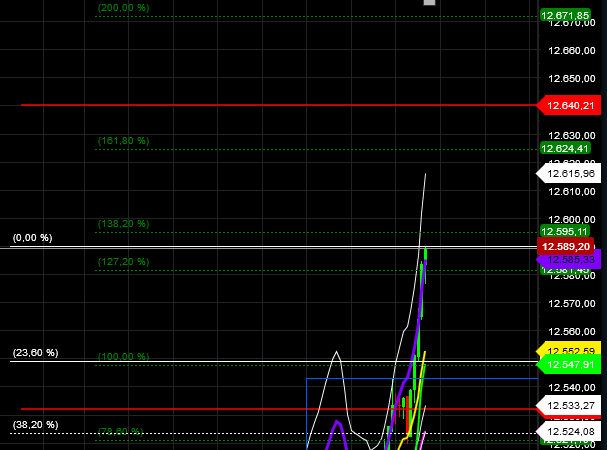This screenshot has width=607, height=450.
Task: Click the 12.630,00 axis price value
Action: tap(572, 136)
